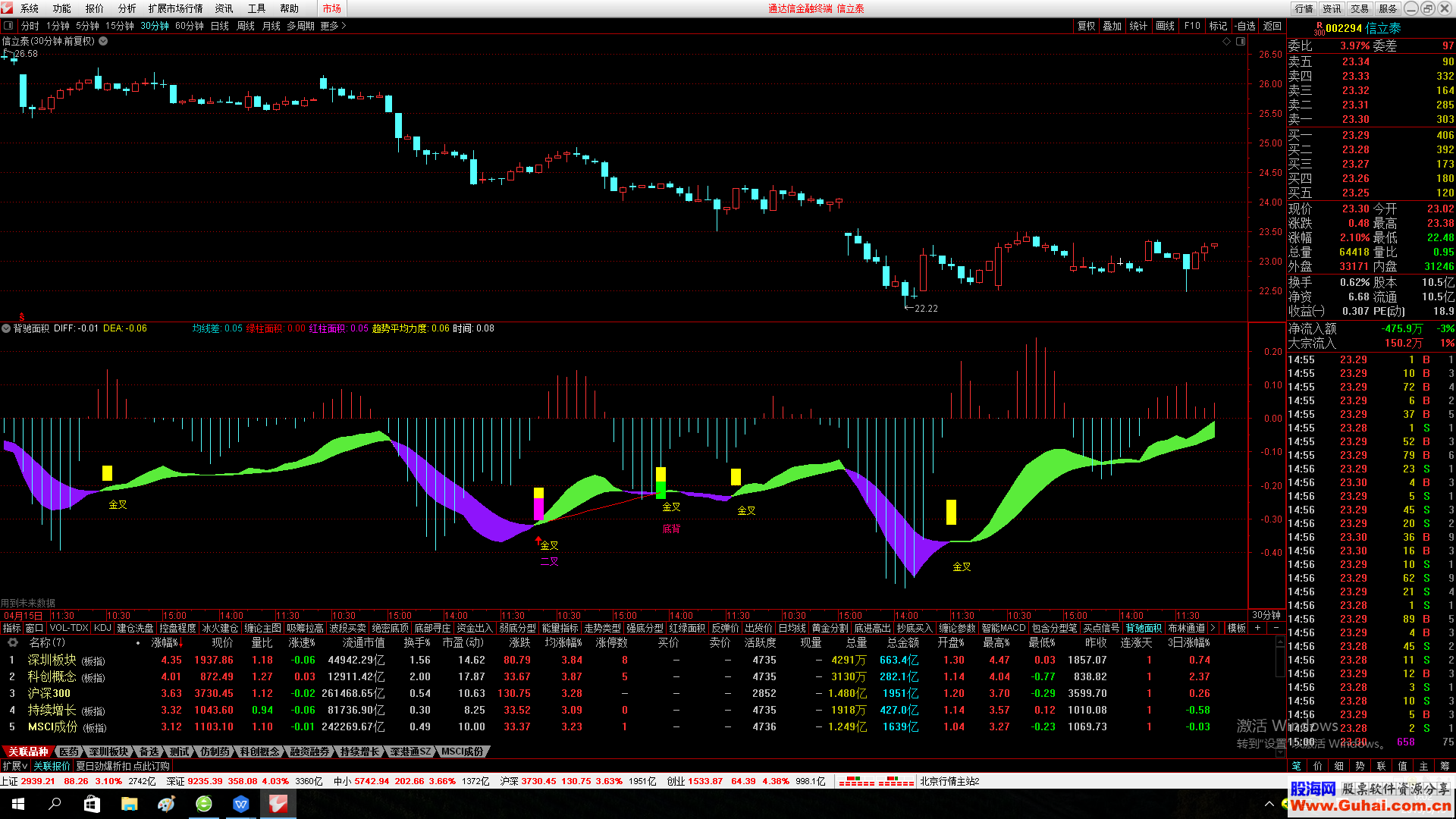Open F10 company info
Image resolution: width=1456 pixels, height=819 pixels.
(x=1192, y=26)
